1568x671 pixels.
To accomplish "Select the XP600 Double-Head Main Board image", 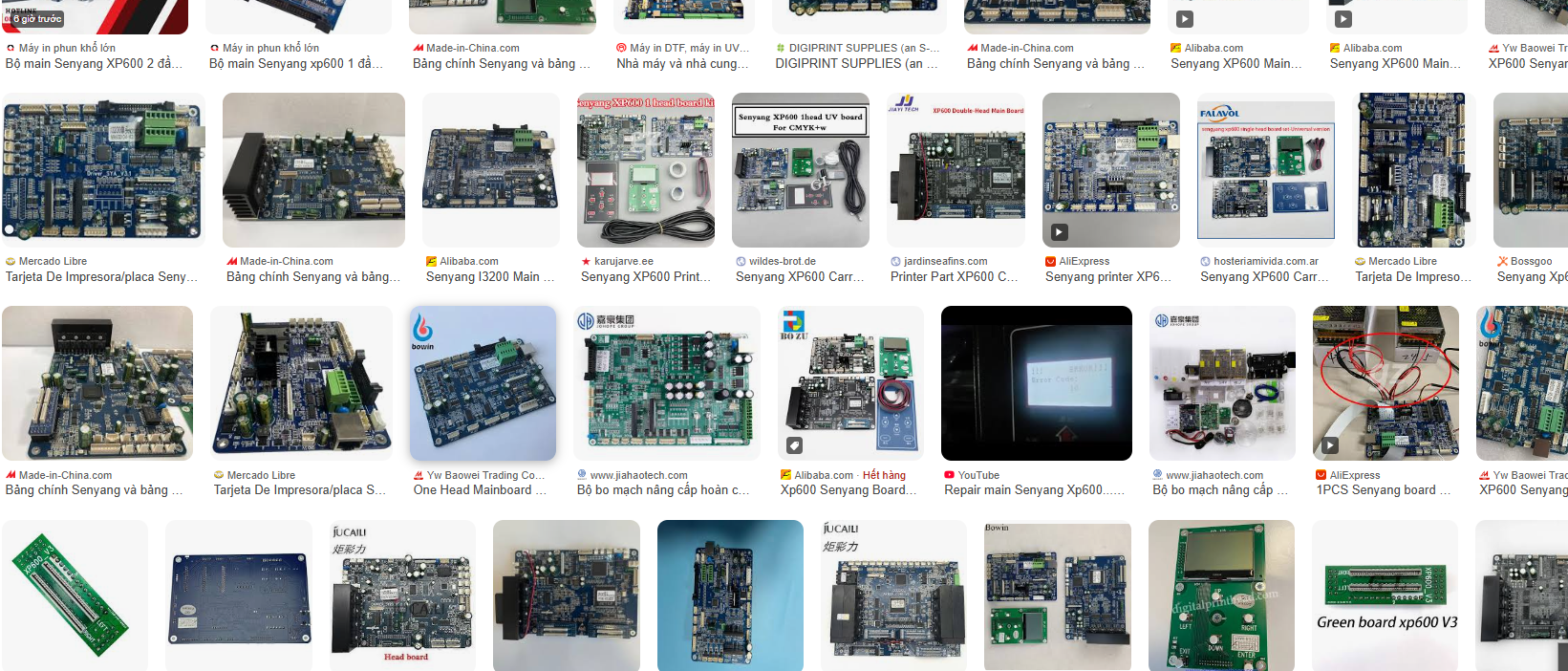I will [956, 170].
